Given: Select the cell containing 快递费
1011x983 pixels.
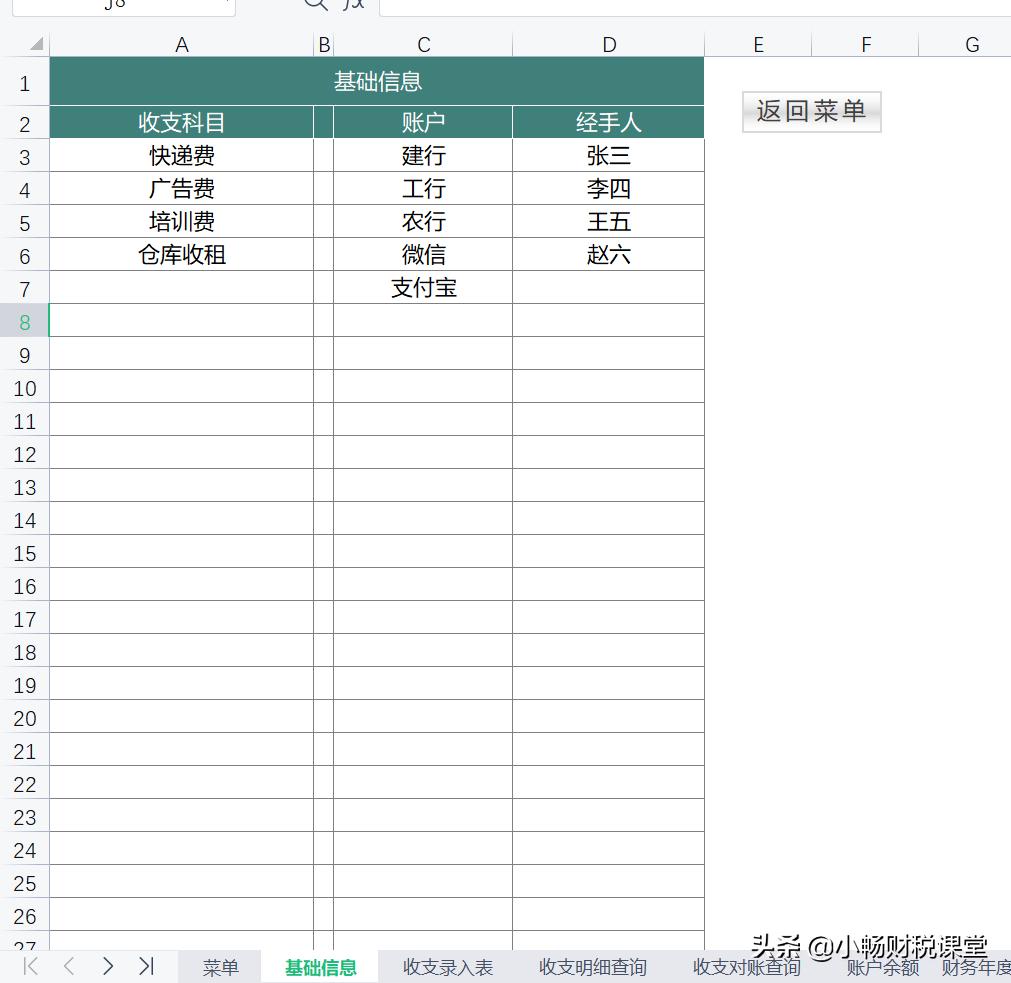Looking at the screenshot, I should pyautogui.click(x=181, y=155).
